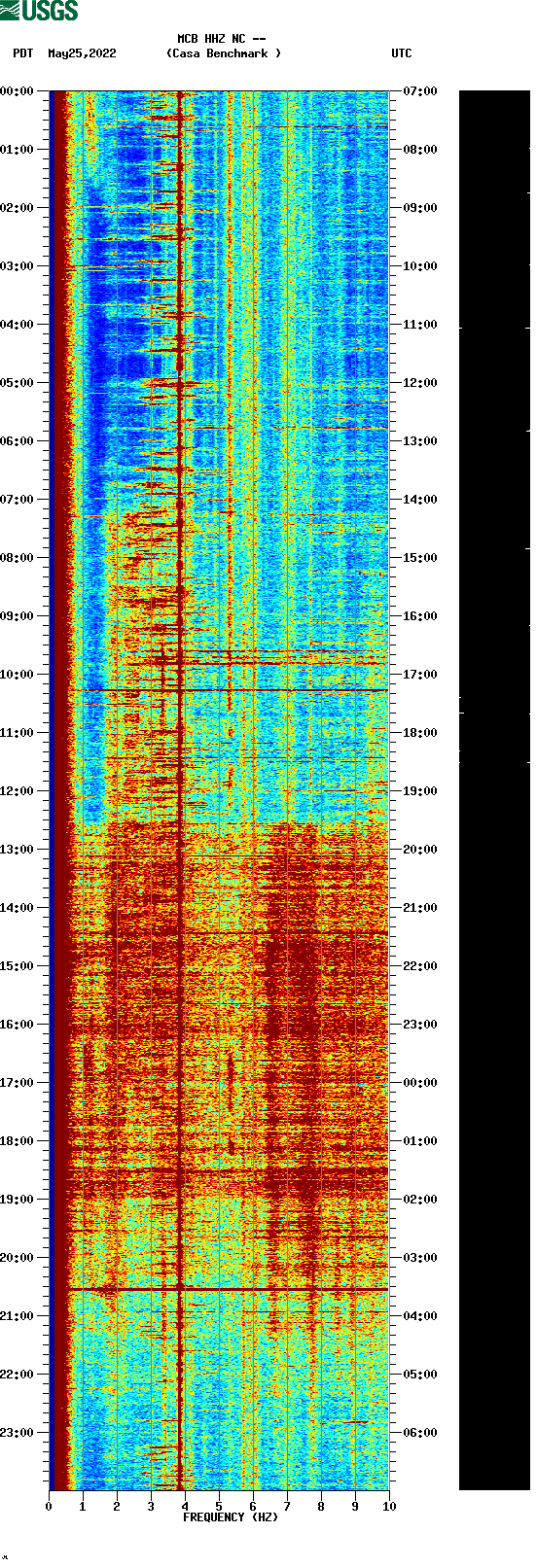
Task: Select UTC axis label '14:00'
Action: (420, 500)
